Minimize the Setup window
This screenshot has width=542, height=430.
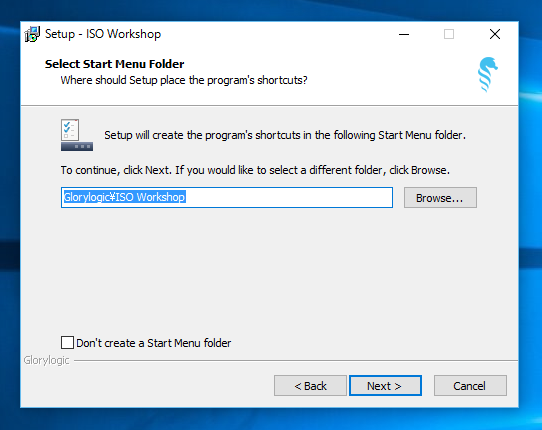point(404,34)
